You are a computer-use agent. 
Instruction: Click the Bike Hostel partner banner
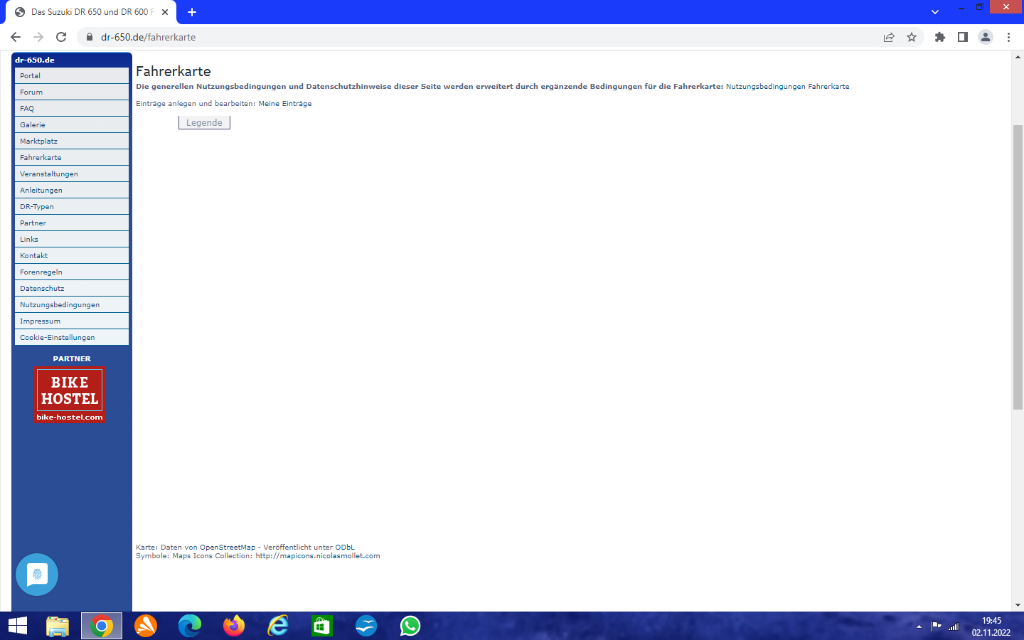coord(69,395)
